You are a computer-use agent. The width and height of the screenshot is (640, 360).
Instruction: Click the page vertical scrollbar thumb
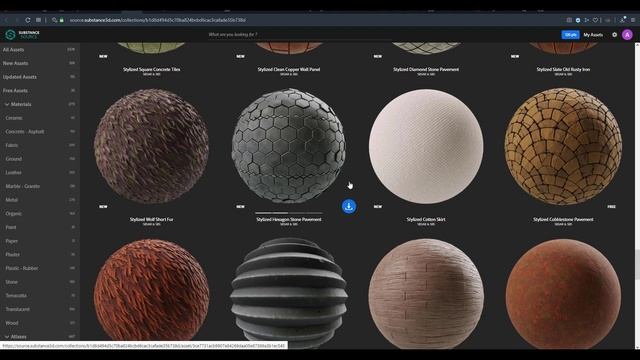coord(637,264)
